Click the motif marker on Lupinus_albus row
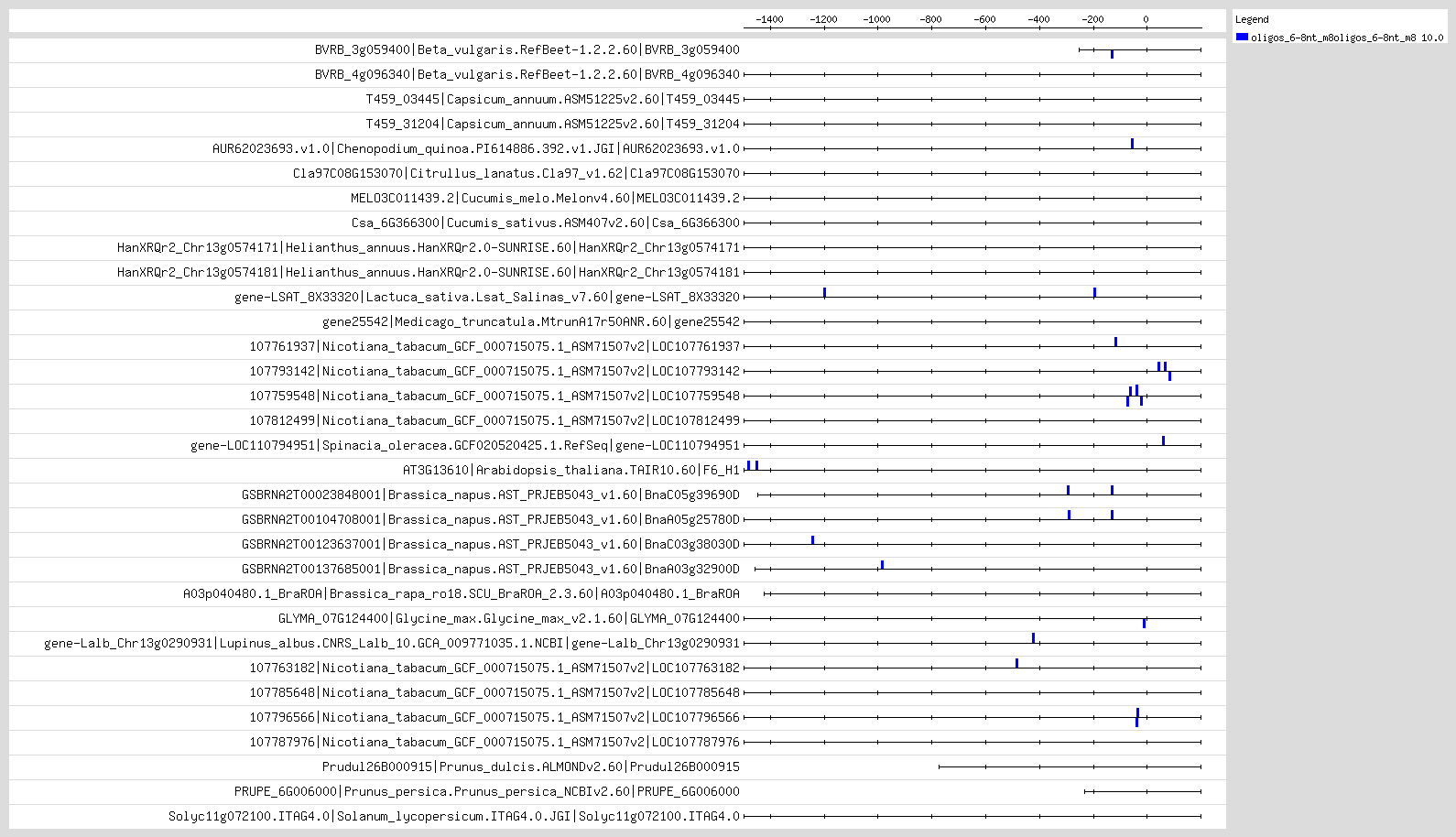This screenshot has height=837, width=1456. click(1033, 638)
